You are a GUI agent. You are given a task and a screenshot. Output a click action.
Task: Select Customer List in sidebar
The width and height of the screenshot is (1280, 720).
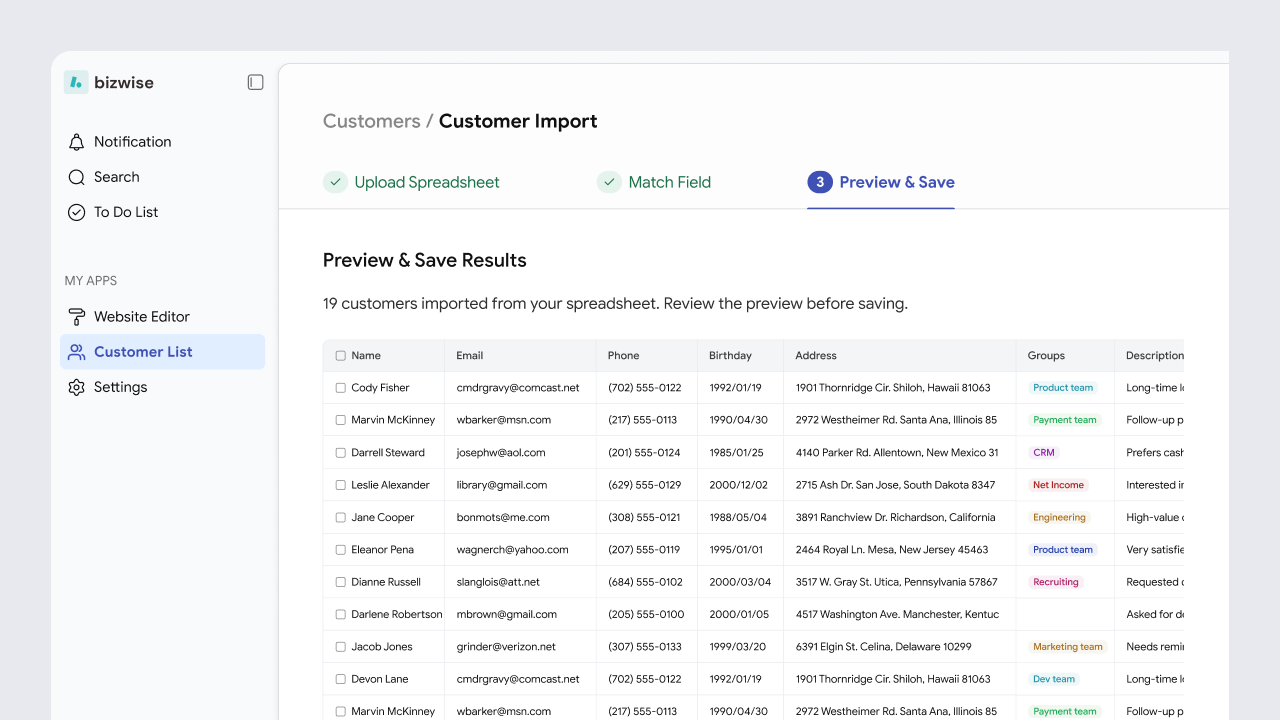pyautogui.click(x=162, y=352)
